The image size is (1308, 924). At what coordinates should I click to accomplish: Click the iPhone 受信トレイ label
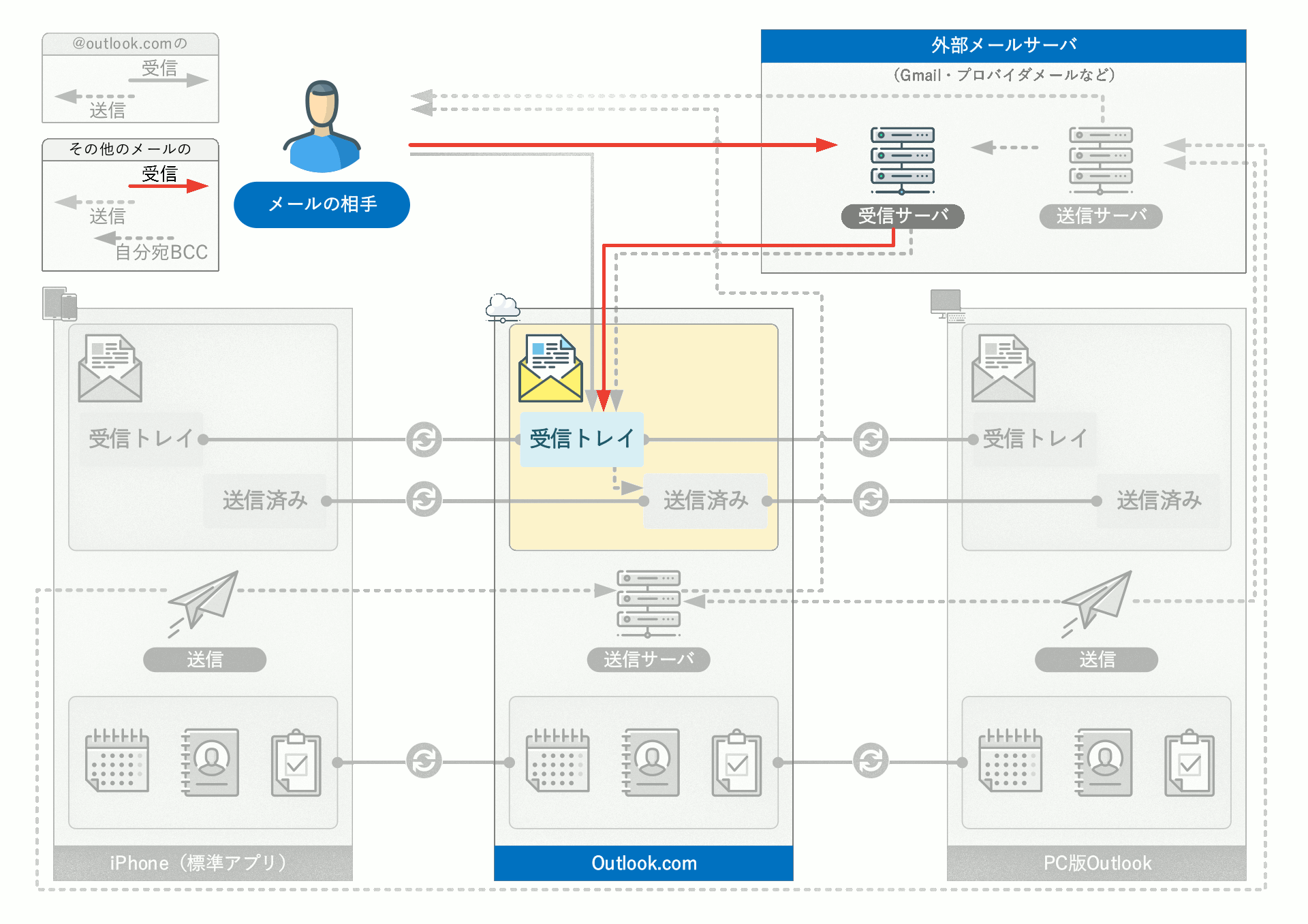tap(141, 439)
